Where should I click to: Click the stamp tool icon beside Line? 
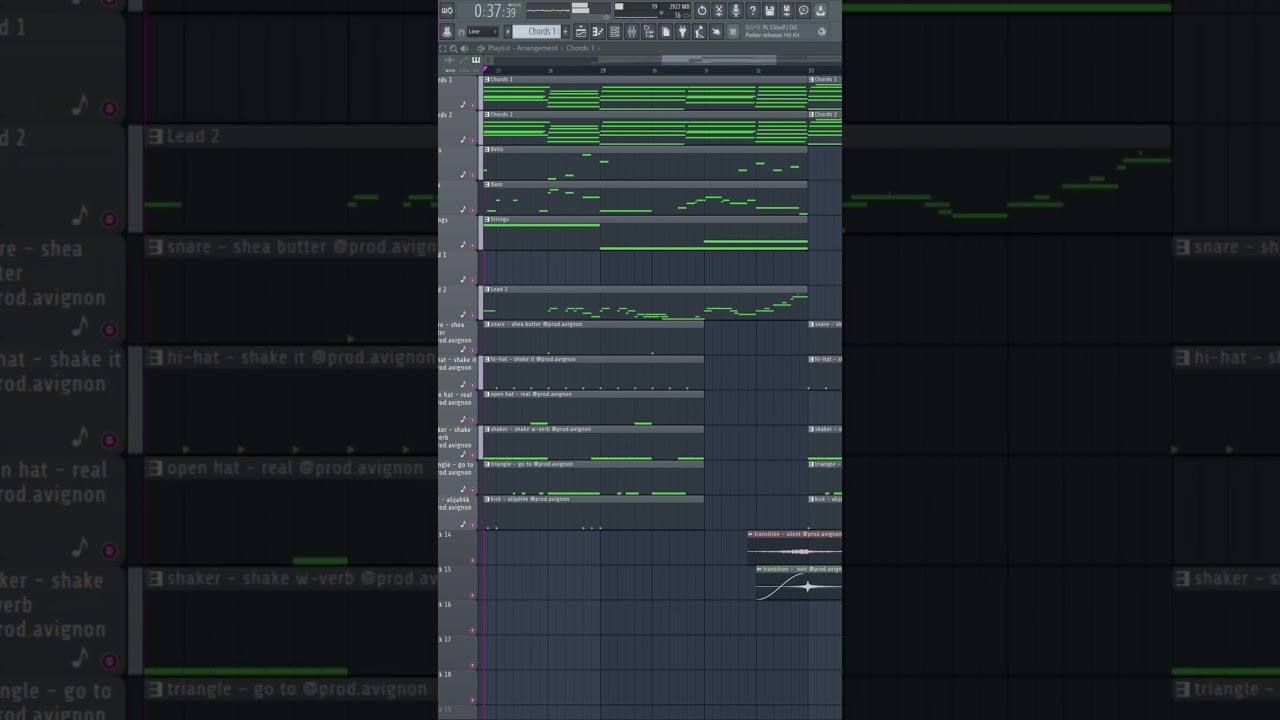tap(447, 32)
